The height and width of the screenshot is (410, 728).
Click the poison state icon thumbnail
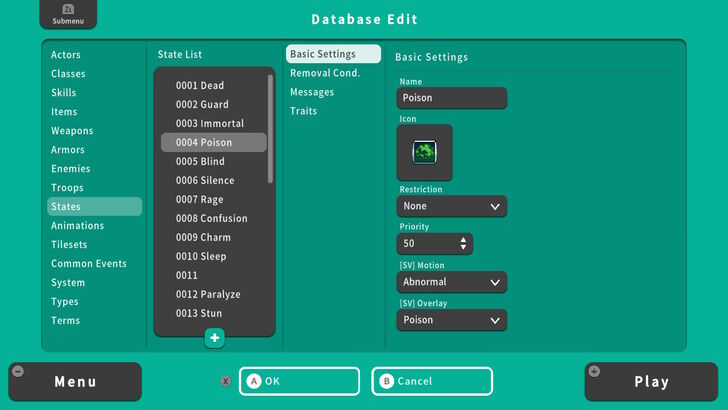(x=425, y=152)
